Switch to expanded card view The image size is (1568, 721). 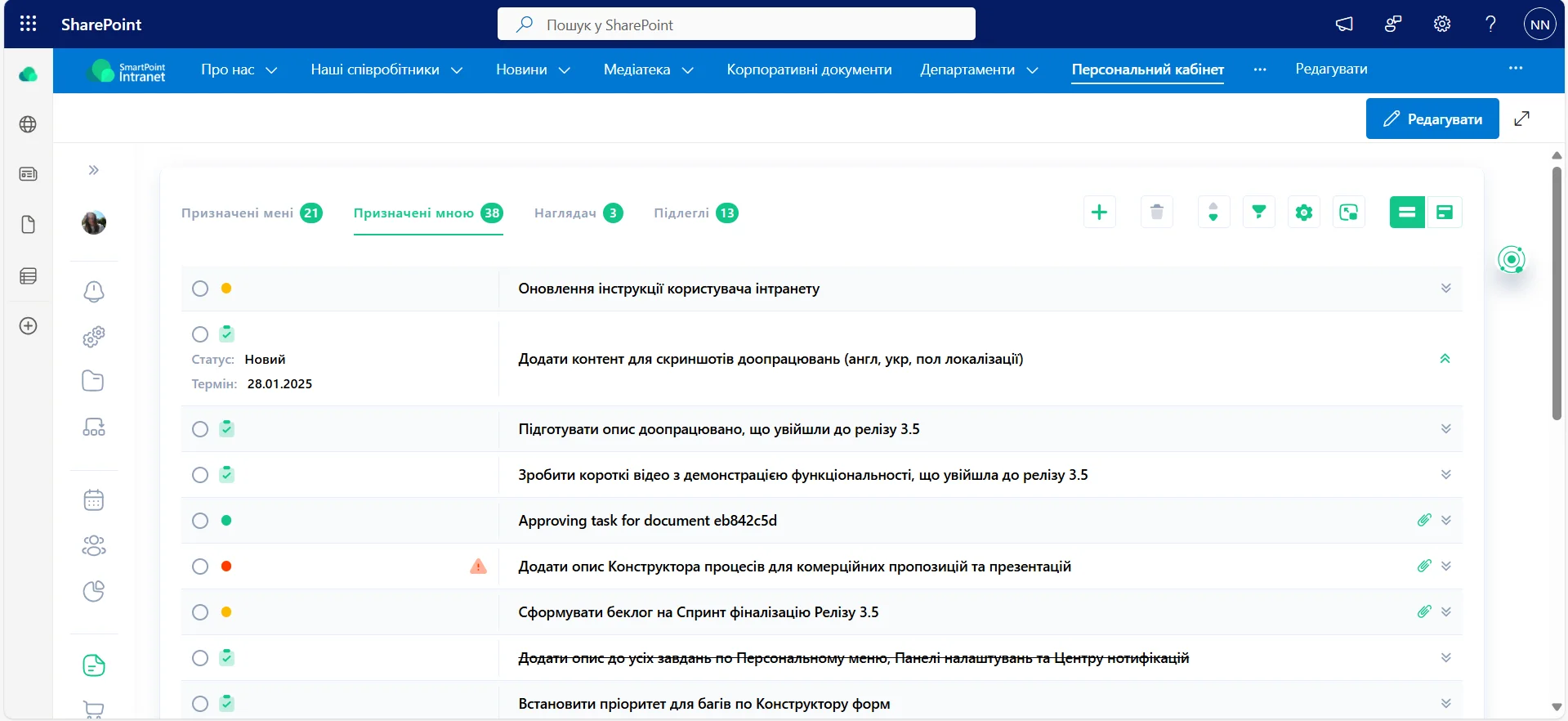(x=1445, y=213)
